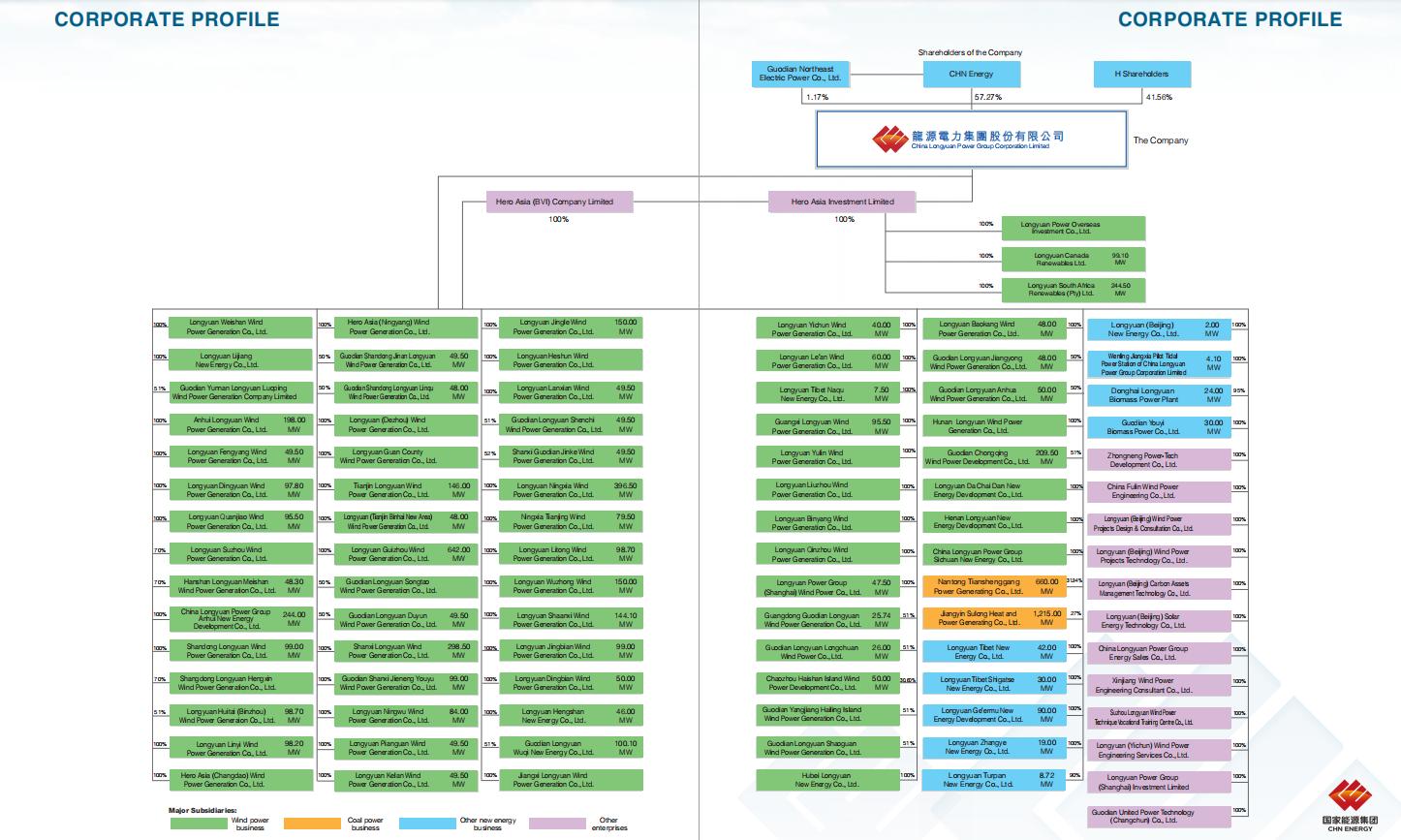Select the orange Coal power business legend swatch
This screenshot has width=1401, height=840.
[x=312, y=824]
